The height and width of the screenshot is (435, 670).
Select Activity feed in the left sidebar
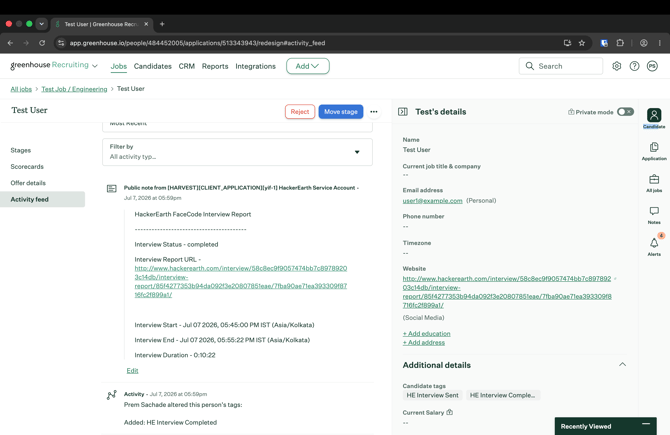coord(42,199)
